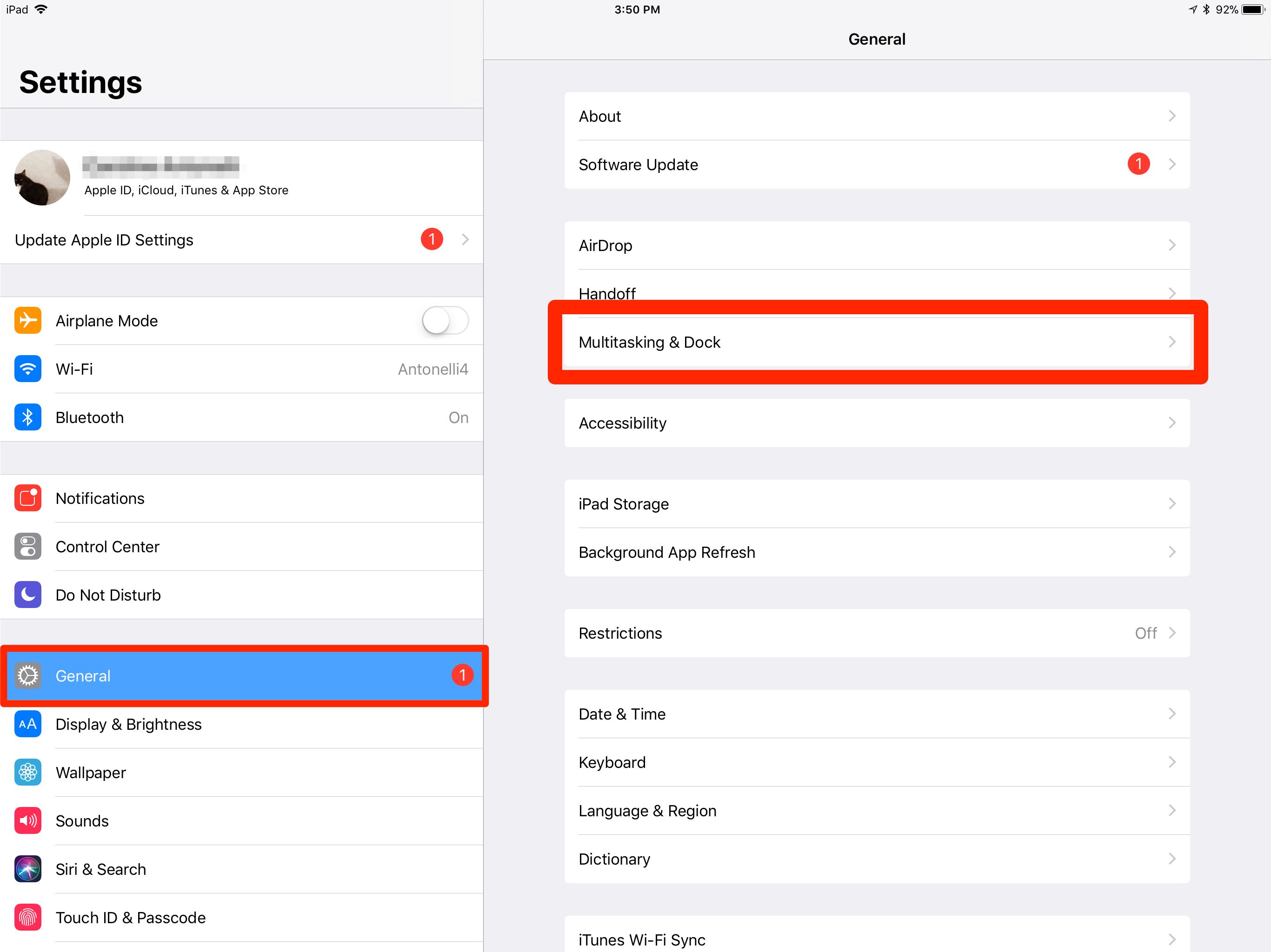
Task: Select Do Not Disturb moon icon
Action: [x=27, y=595]
